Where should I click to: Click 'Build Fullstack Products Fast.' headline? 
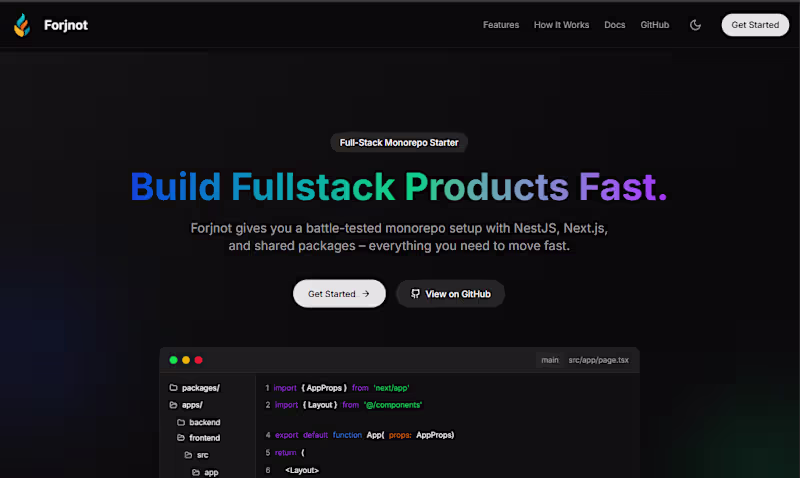[398, 187]
